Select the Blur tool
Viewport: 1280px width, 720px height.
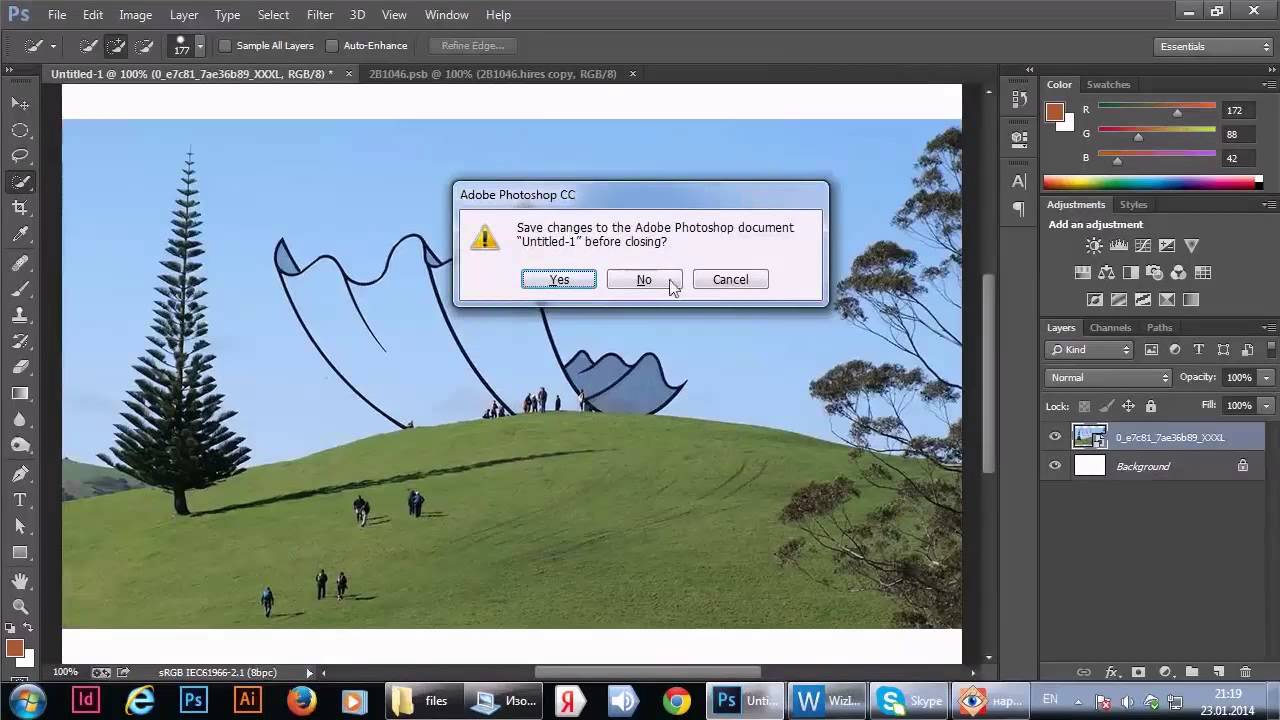pyautogui.click(x=20, y=420)
